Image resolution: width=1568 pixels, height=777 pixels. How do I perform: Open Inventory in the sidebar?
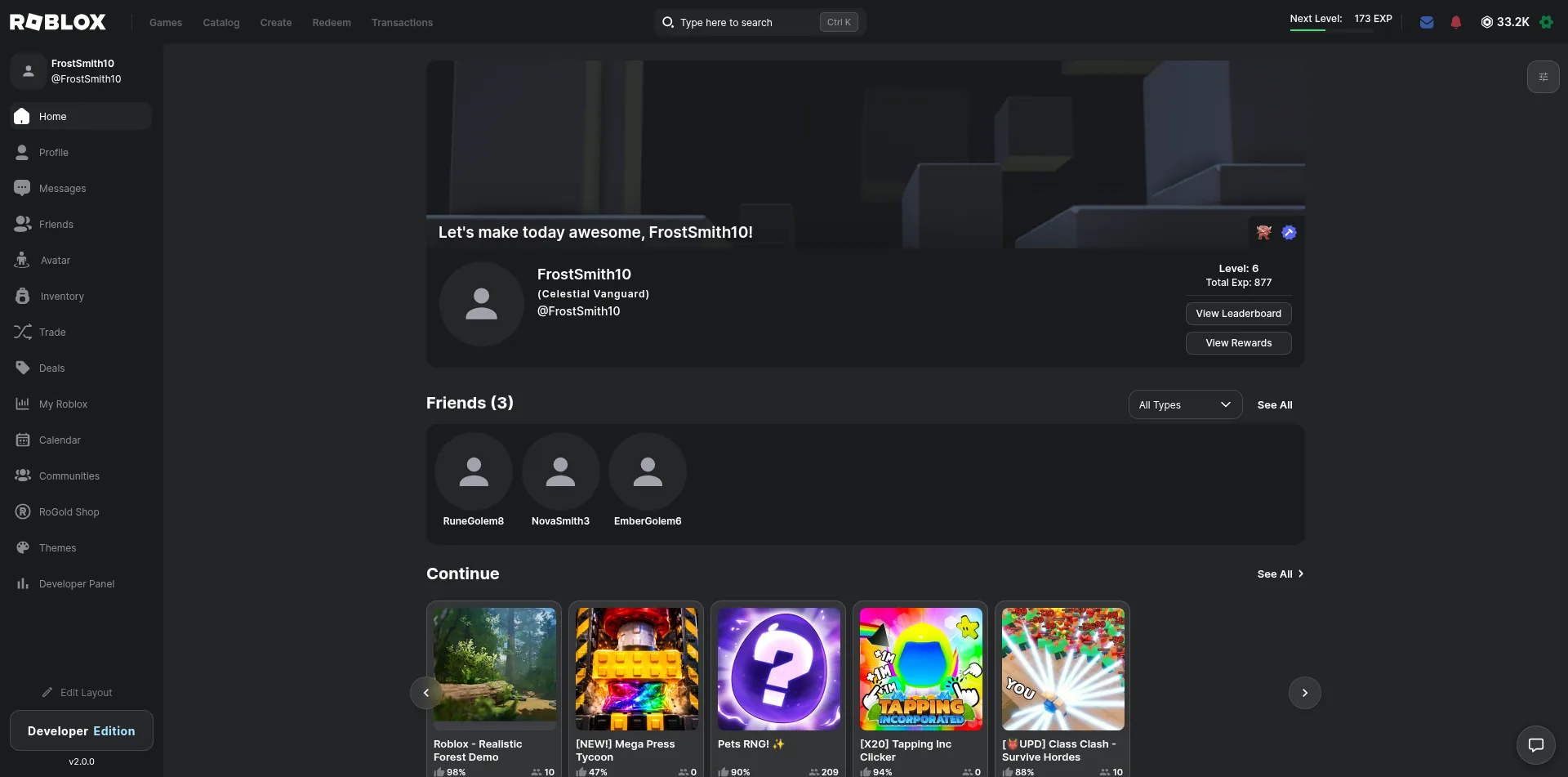tap(81, 296)
